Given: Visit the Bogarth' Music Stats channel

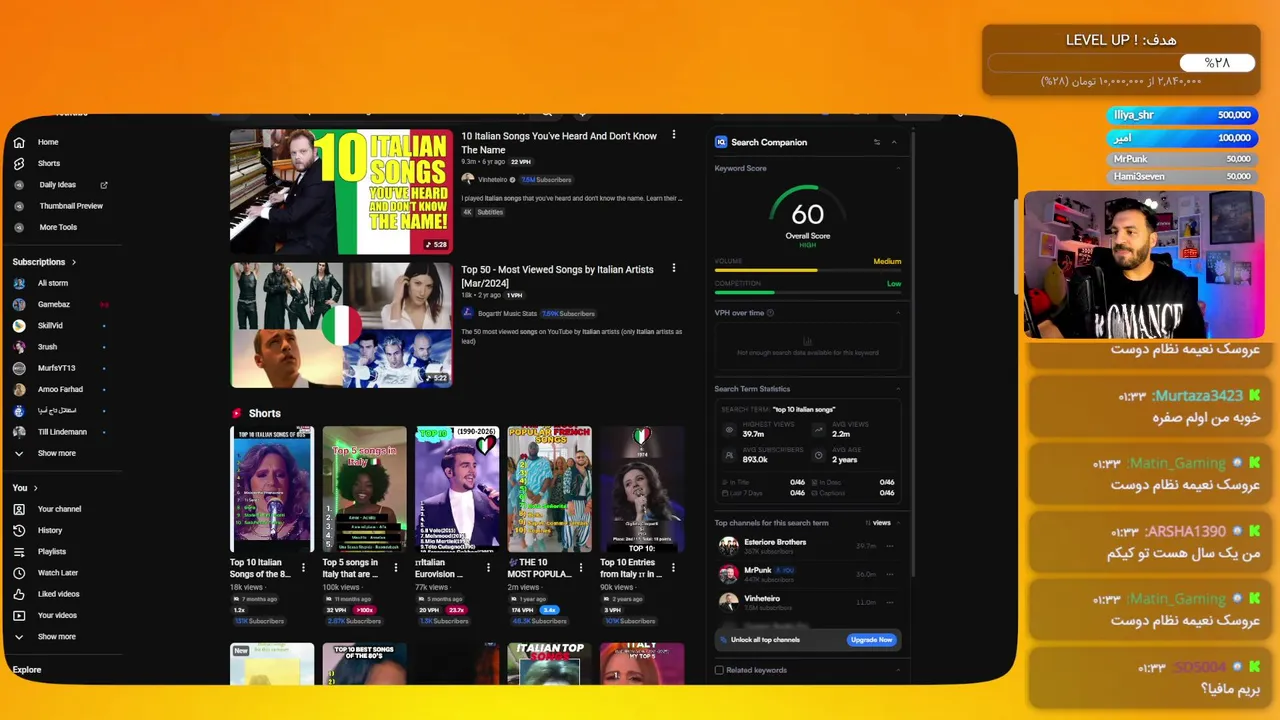Looking at the screenshot, I should click(507, 313).
